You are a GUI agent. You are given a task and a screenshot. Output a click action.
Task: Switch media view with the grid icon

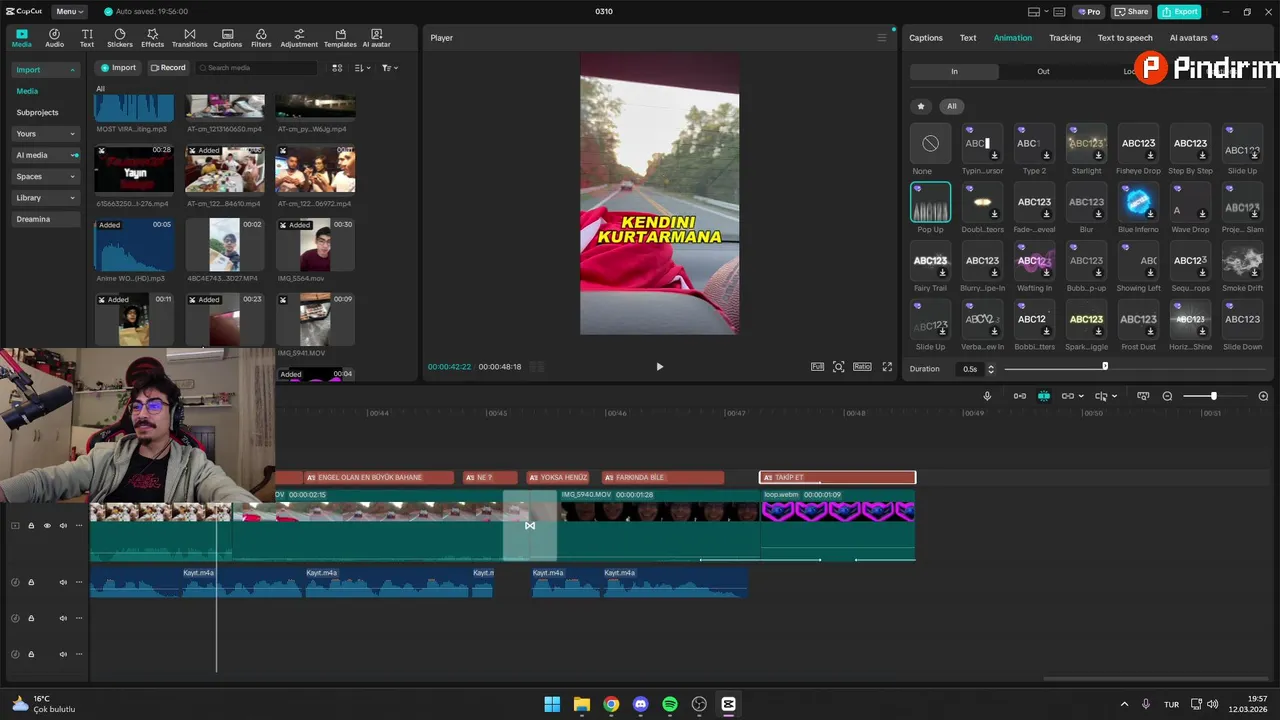[337, 68]
